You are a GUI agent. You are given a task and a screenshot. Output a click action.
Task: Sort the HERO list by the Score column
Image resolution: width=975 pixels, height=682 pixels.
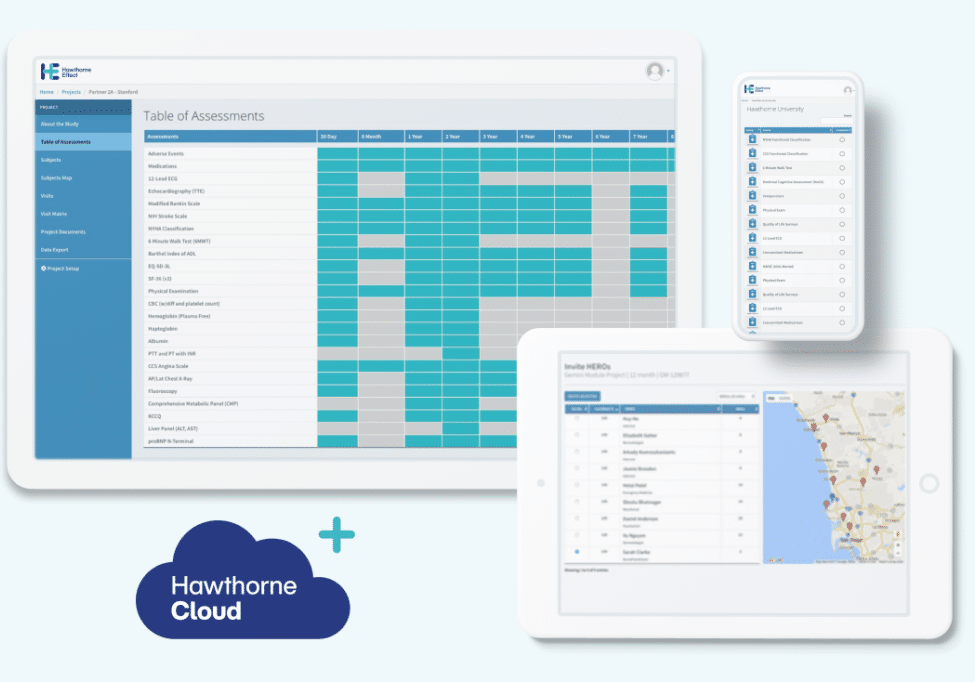576,409
